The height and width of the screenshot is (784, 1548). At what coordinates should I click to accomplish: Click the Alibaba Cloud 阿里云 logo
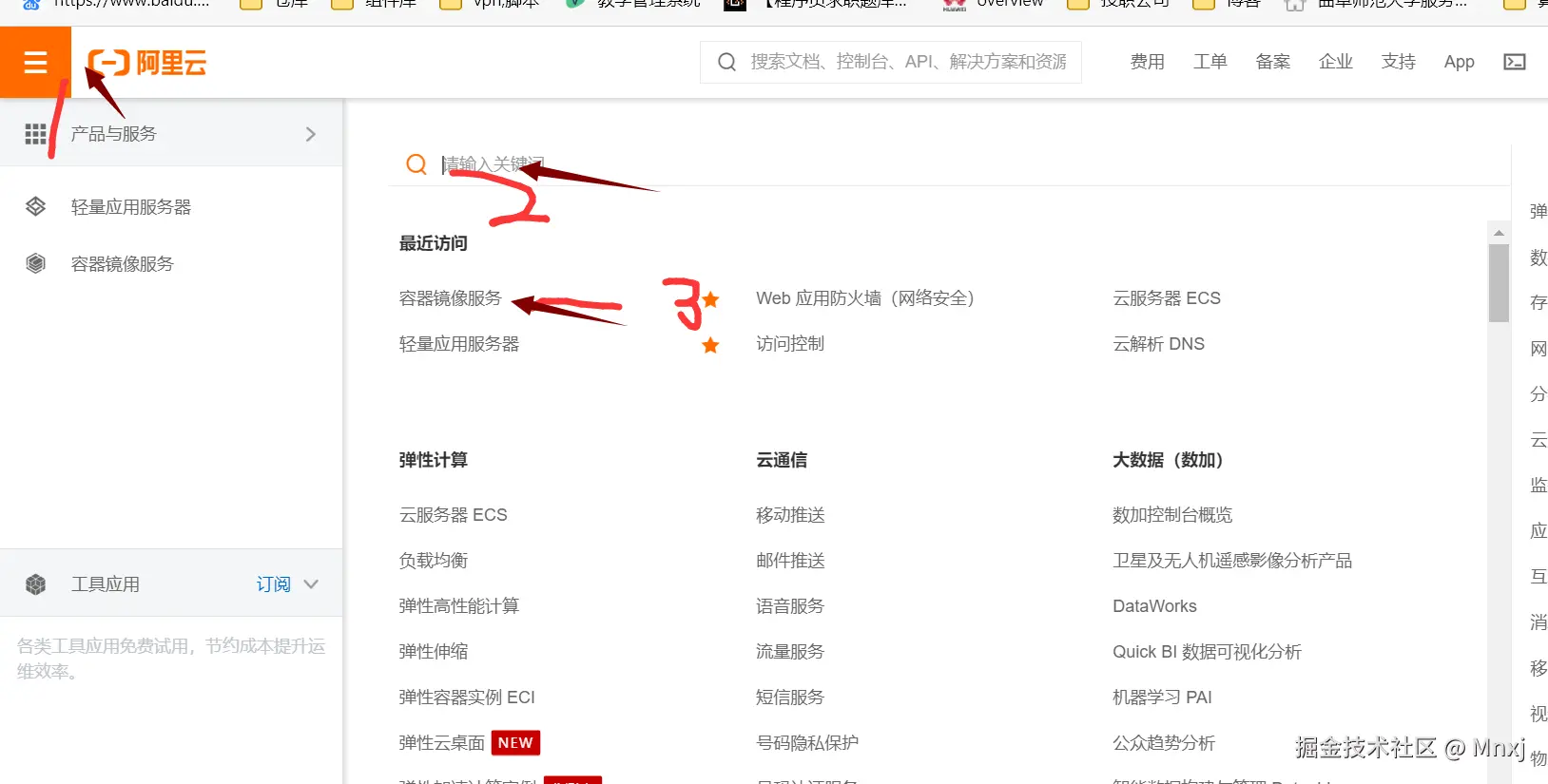pyautogui.click(x=147, y=64)
